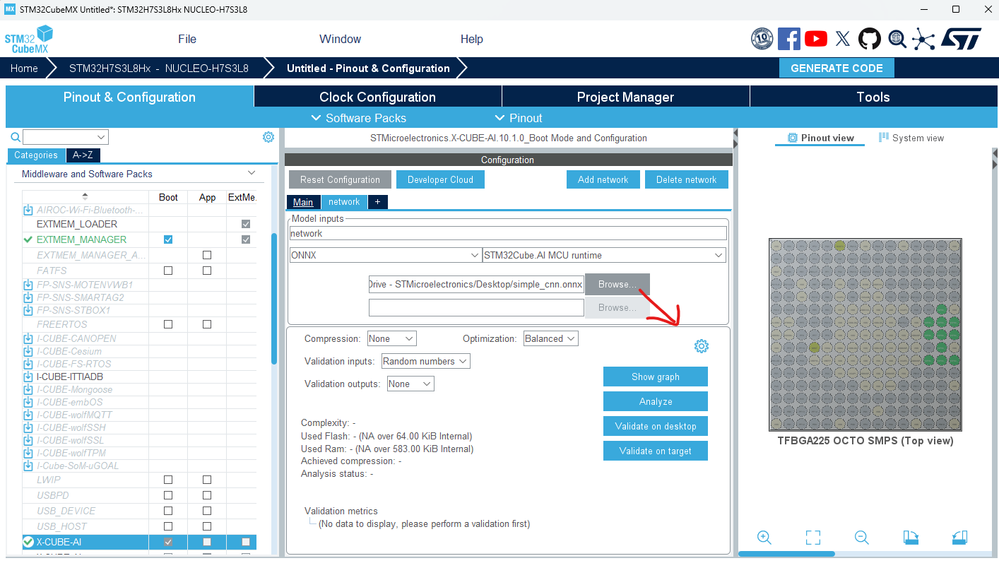Viewport: 999px width, 563px height.
Task: Click the search magnifier in left panel
Action: 15,137
